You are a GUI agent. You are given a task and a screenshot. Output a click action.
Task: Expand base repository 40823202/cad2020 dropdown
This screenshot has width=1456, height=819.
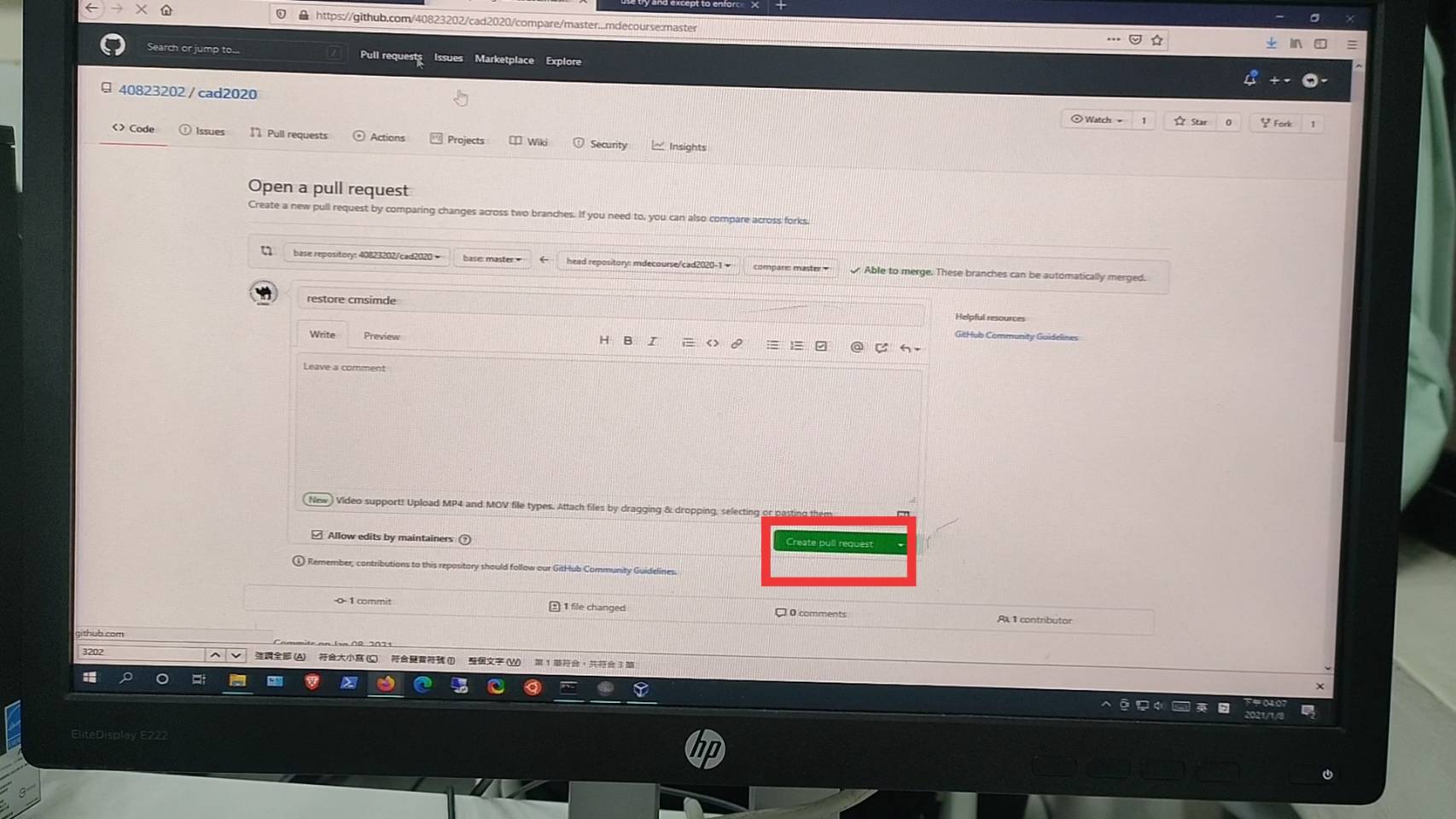[x=366, y=255]
